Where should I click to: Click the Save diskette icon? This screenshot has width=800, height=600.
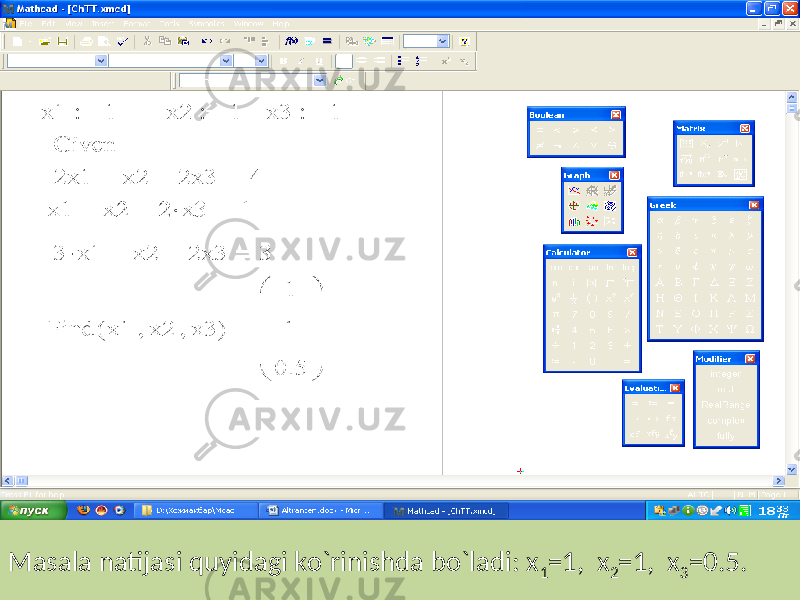pyautogui.click(x=62, y=41)
